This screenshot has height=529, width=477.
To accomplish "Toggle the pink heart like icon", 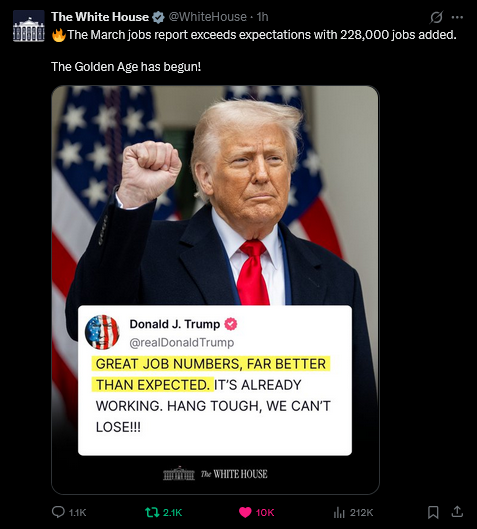I will [x=245, y=512].
